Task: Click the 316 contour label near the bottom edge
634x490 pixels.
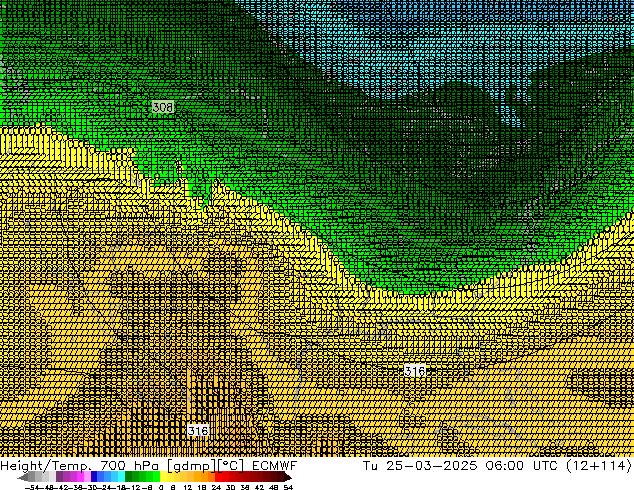Action: [198, 431]
